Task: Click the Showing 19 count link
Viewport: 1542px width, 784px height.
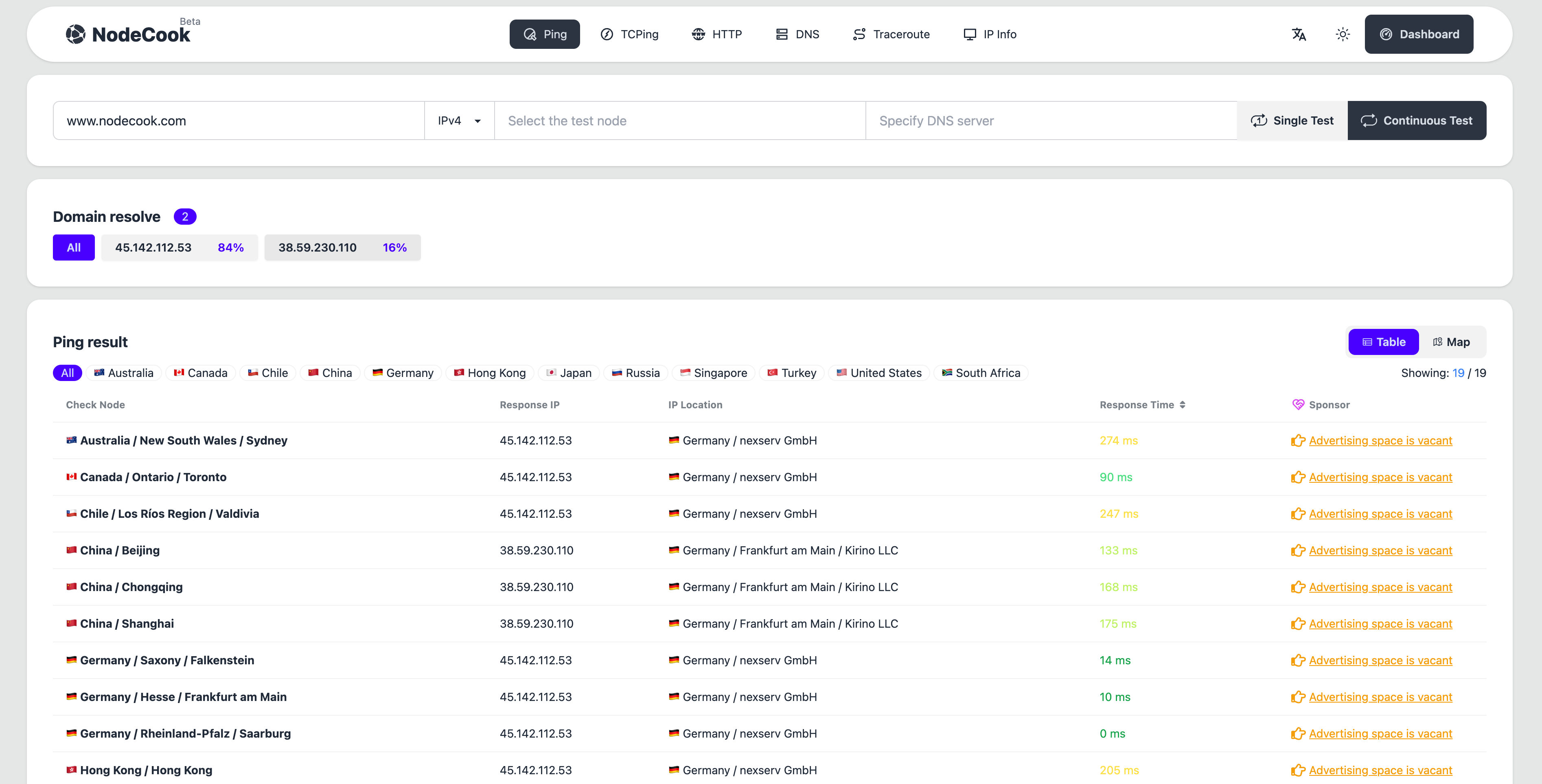Action: [1458, 373]
